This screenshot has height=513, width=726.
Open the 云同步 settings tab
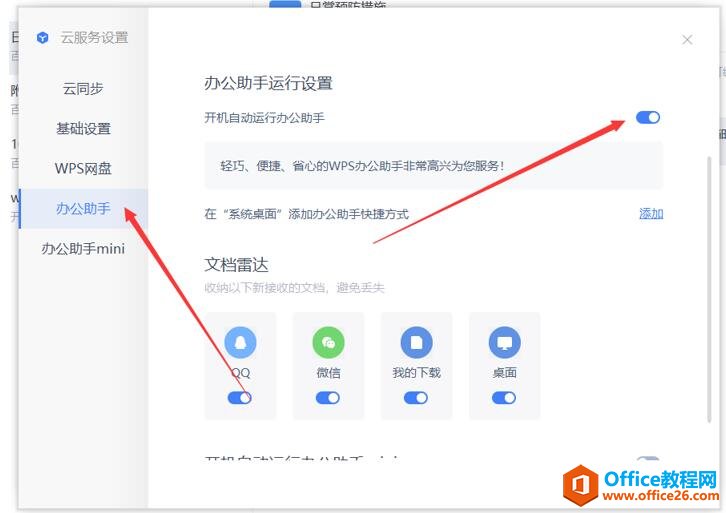tap(83, 88)
